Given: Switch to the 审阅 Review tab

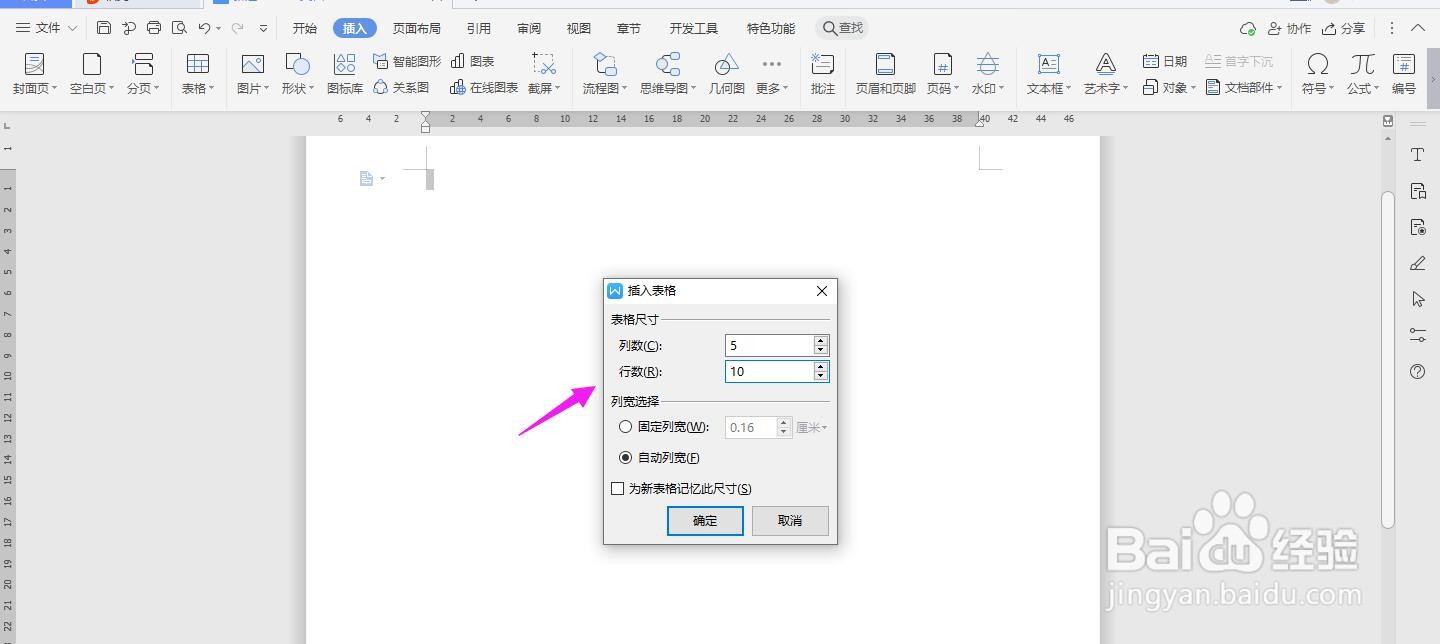Looking at the screenshot, I should (529, 28).
